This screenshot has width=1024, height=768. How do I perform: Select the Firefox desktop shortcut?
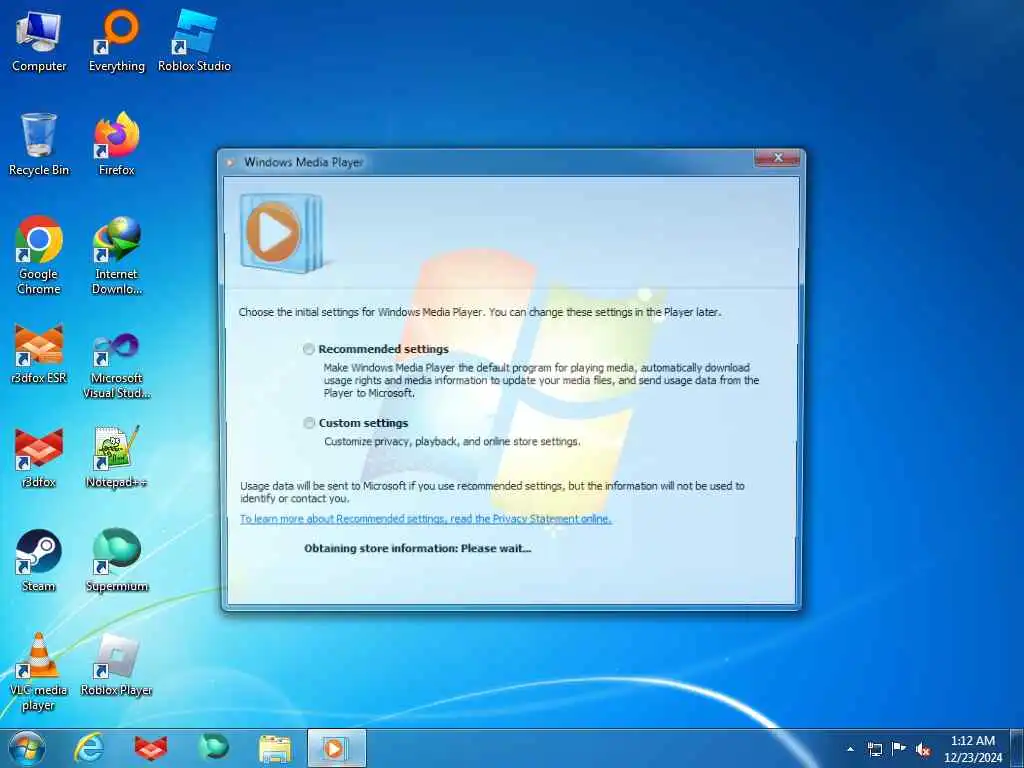pyautogui.click(x=117, y=144)
